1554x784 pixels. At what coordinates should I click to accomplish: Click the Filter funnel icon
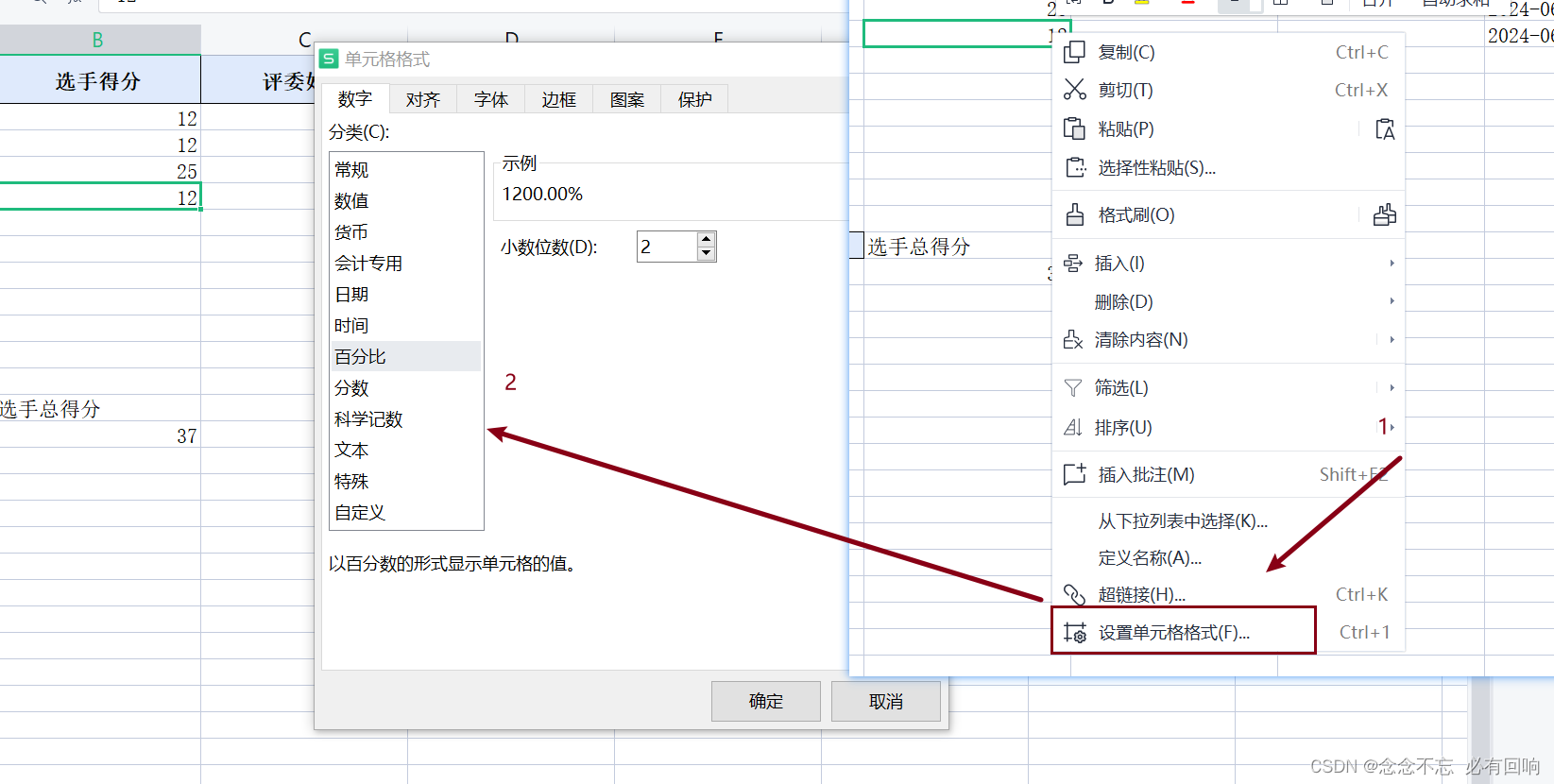(1073, 387)
